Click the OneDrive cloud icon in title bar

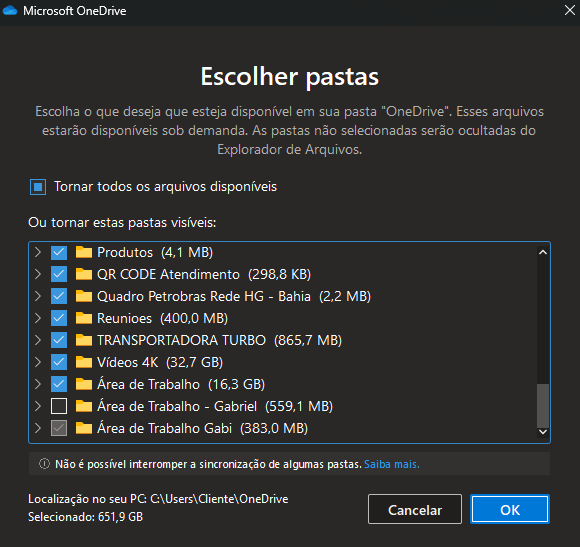pos(10,10)
